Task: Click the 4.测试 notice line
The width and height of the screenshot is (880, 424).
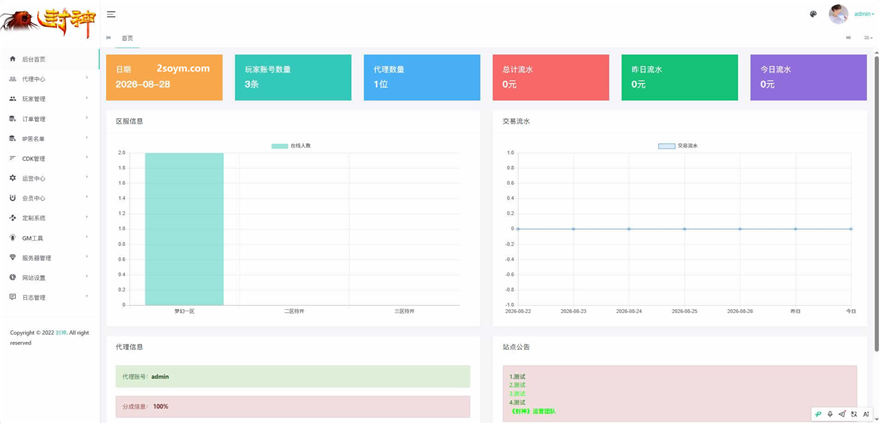Action: 517,402
